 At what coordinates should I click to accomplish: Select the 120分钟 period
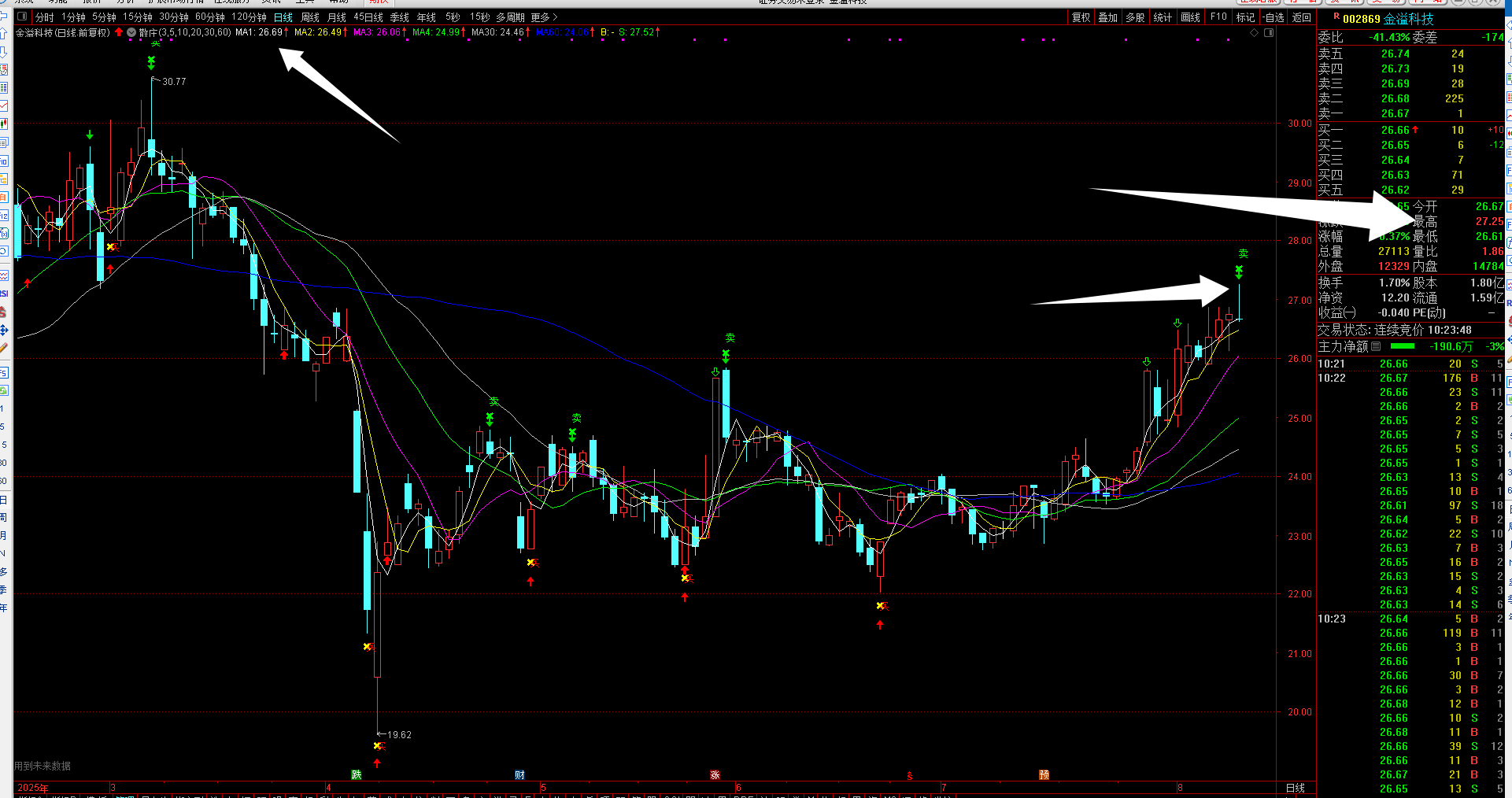click(x=249, y=17)
